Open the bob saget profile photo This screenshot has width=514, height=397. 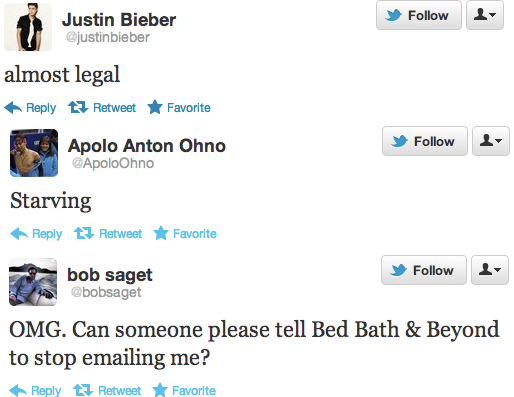coord(33,282)
